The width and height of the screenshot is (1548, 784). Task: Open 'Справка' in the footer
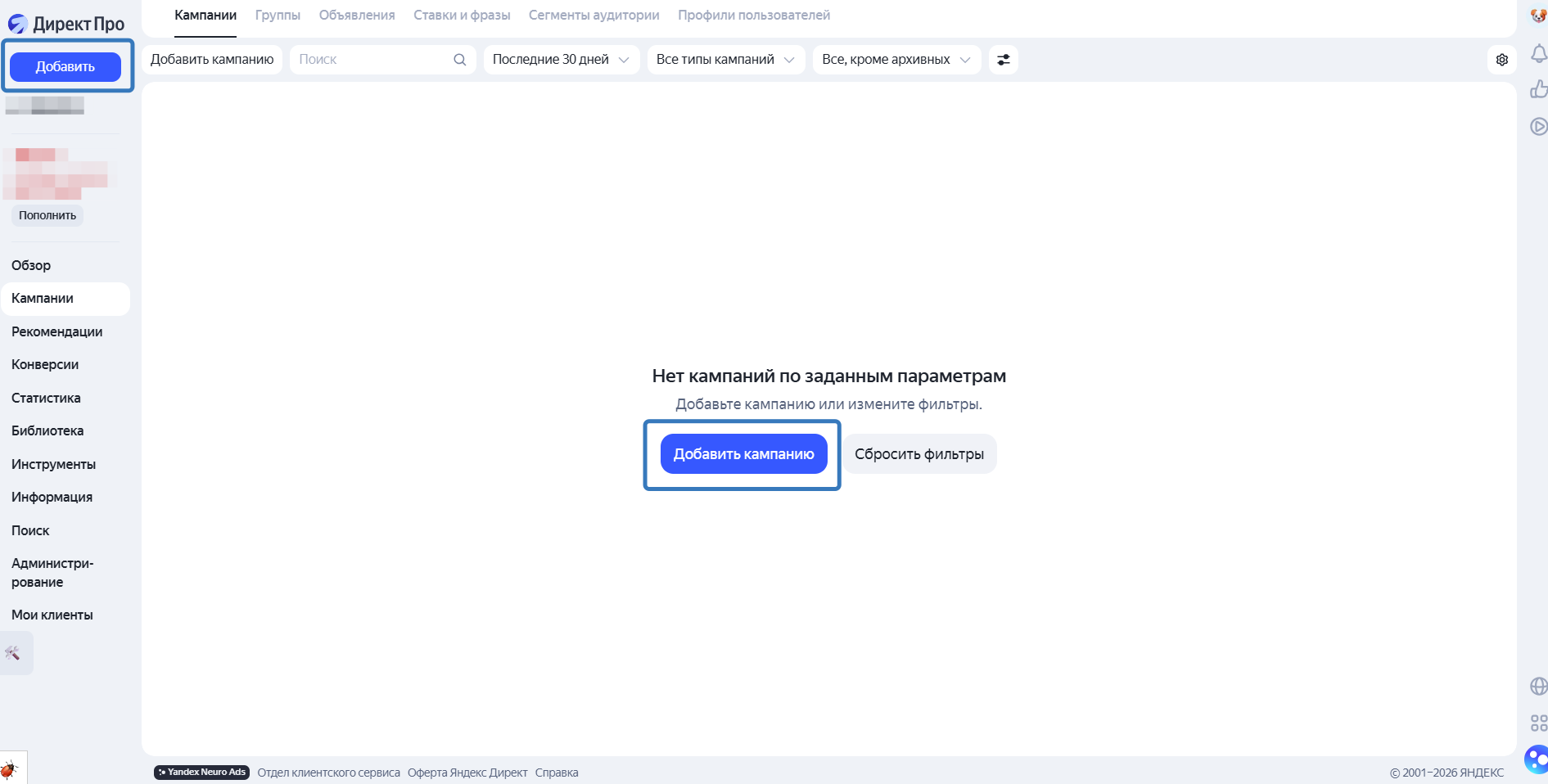coord(557,772)
